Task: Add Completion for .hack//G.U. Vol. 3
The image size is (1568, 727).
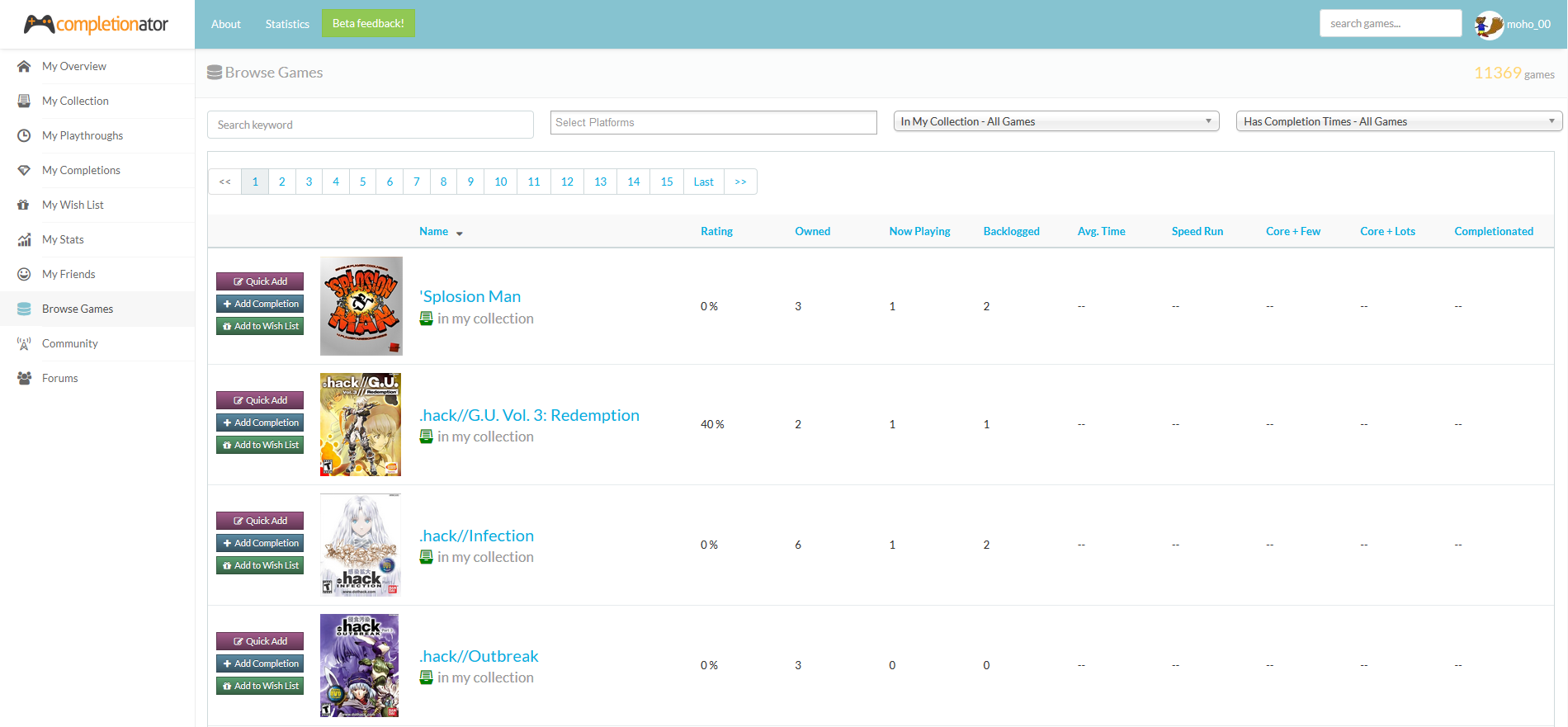Action: click(260, 423)
